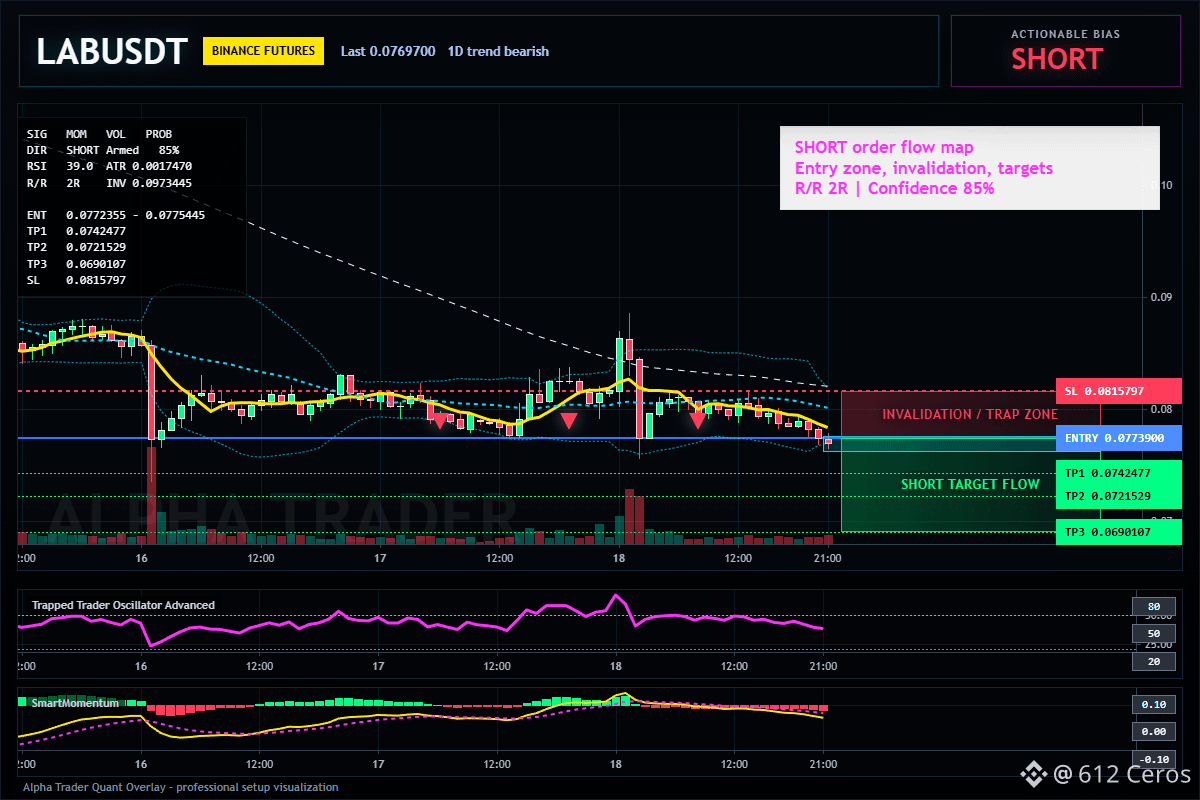This screenshot has width=1200, height=800.
Task: Click the large SHORT actionable bias label
Action: coord(1057,59)
